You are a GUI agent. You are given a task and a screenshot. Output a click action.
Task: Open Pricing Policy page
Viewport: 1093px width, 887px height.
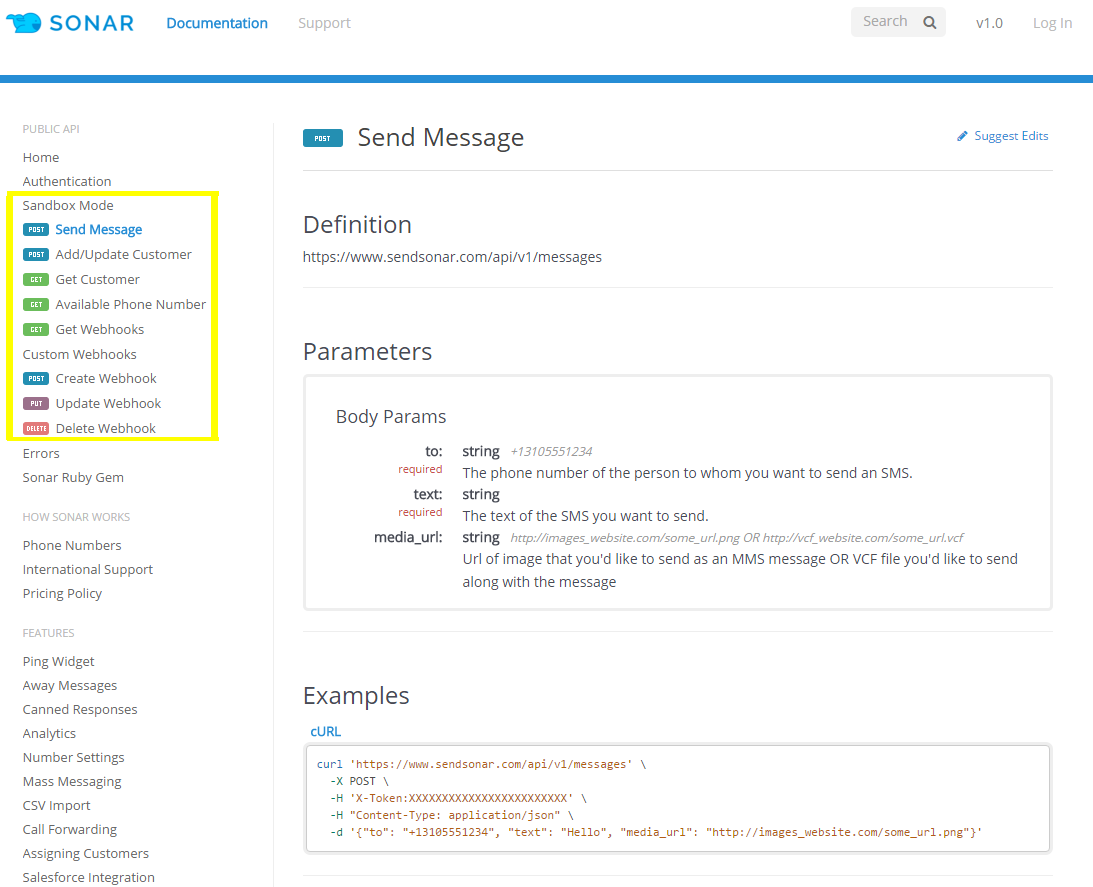click(62, 593)
